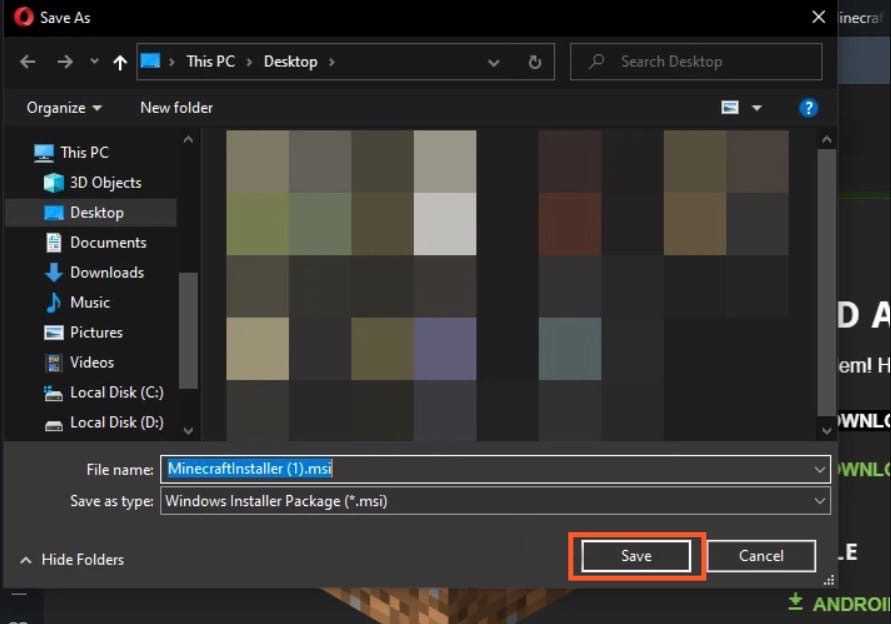Refresh the Desktop folder view

coord(534,62)
